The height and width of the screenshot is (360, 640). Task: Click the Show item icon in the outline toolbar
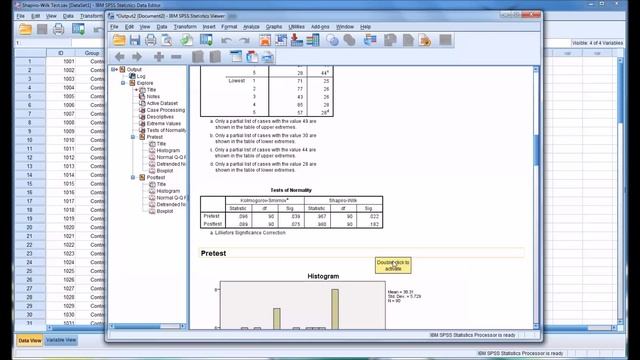198,57
